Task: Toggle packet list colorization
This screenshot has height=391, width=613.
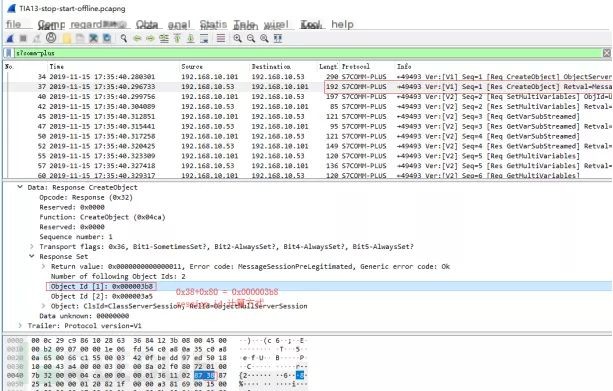Action: pos(221,38)
